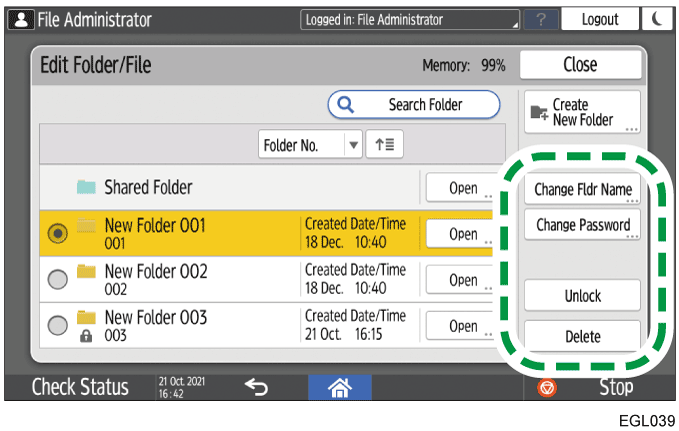The width and height of the screenshot is (679, 431).
Task: Open Check Status screen
Action: [80, 387]
